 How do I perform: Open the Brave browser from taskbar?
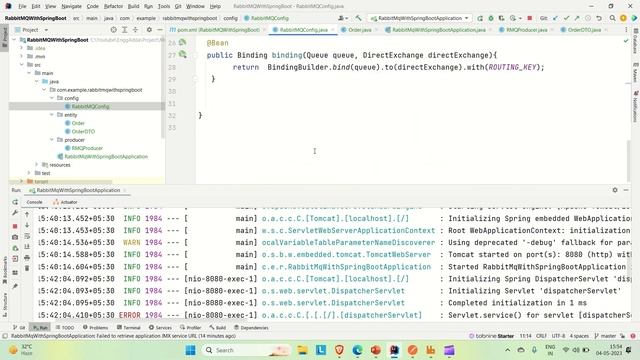click(339, 350)
